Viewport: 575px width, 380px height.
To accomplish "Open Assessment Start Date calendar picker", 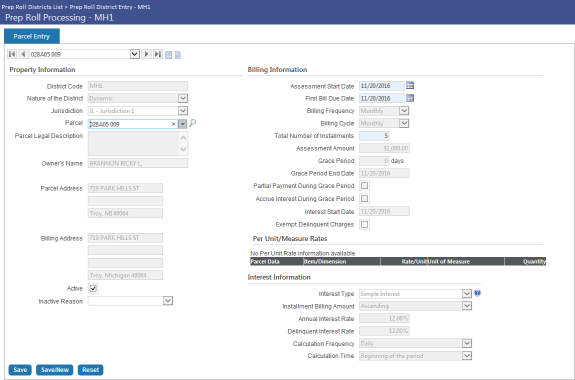I will tap(410, 85).
